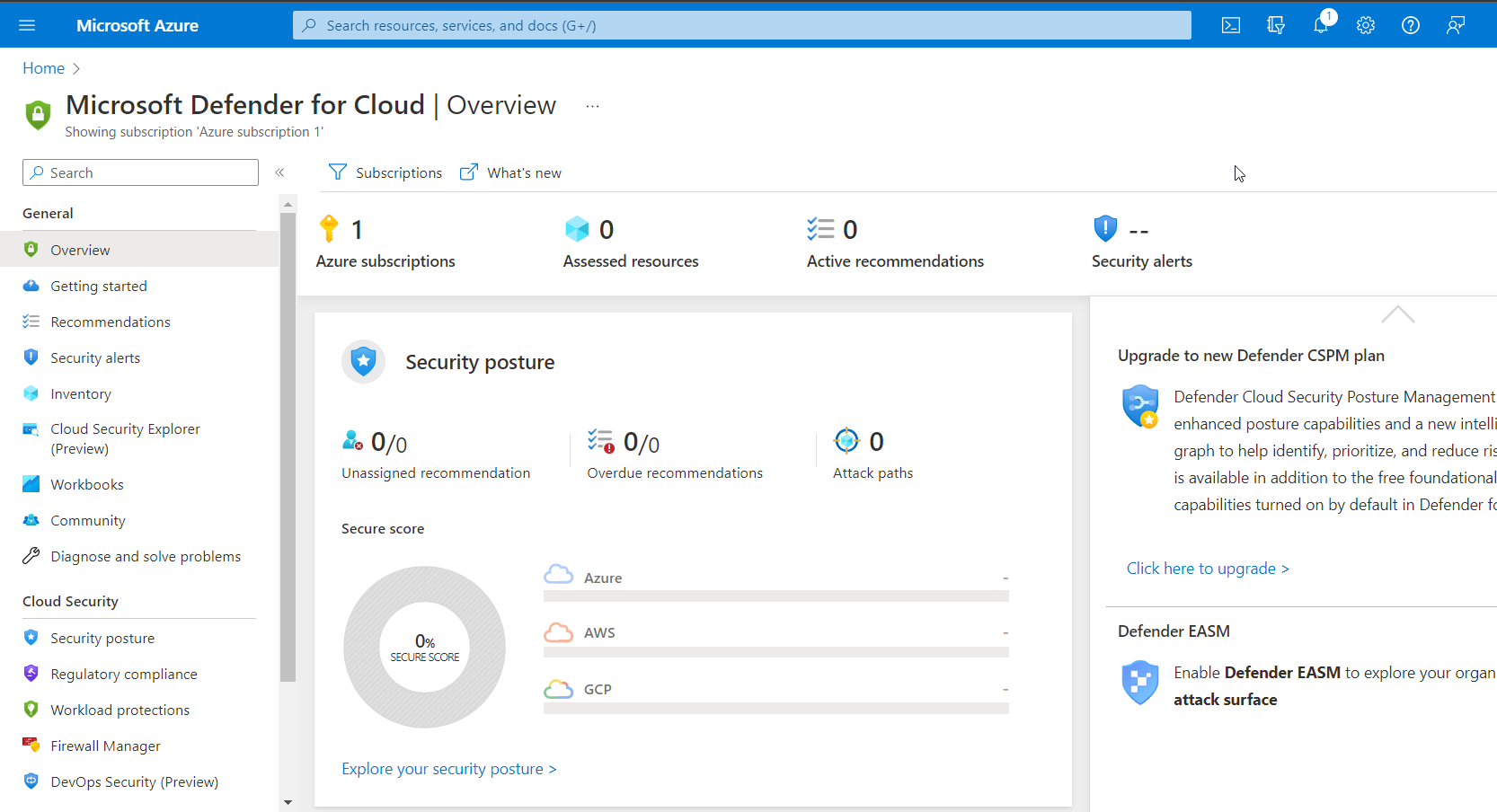Open the notifications bell
Image resolution: width=1497 pixels, height=812 pixels.
click(x=1321, y=25)
